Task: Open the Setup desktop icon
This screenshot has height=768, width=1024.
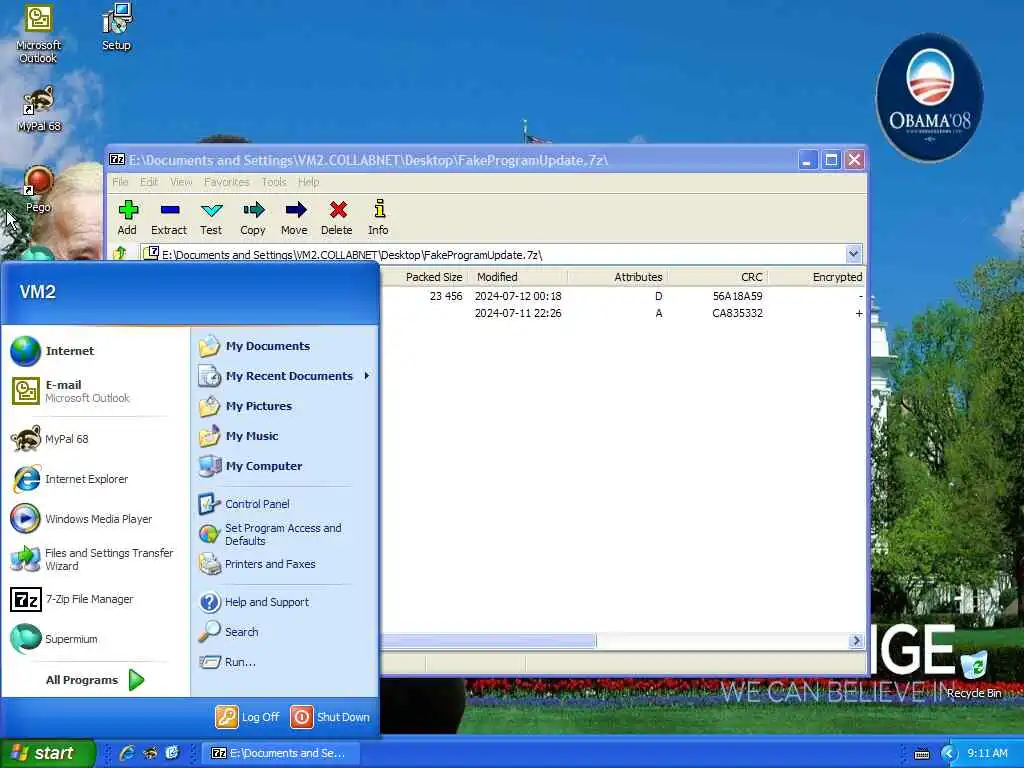Action: point(117,27)
